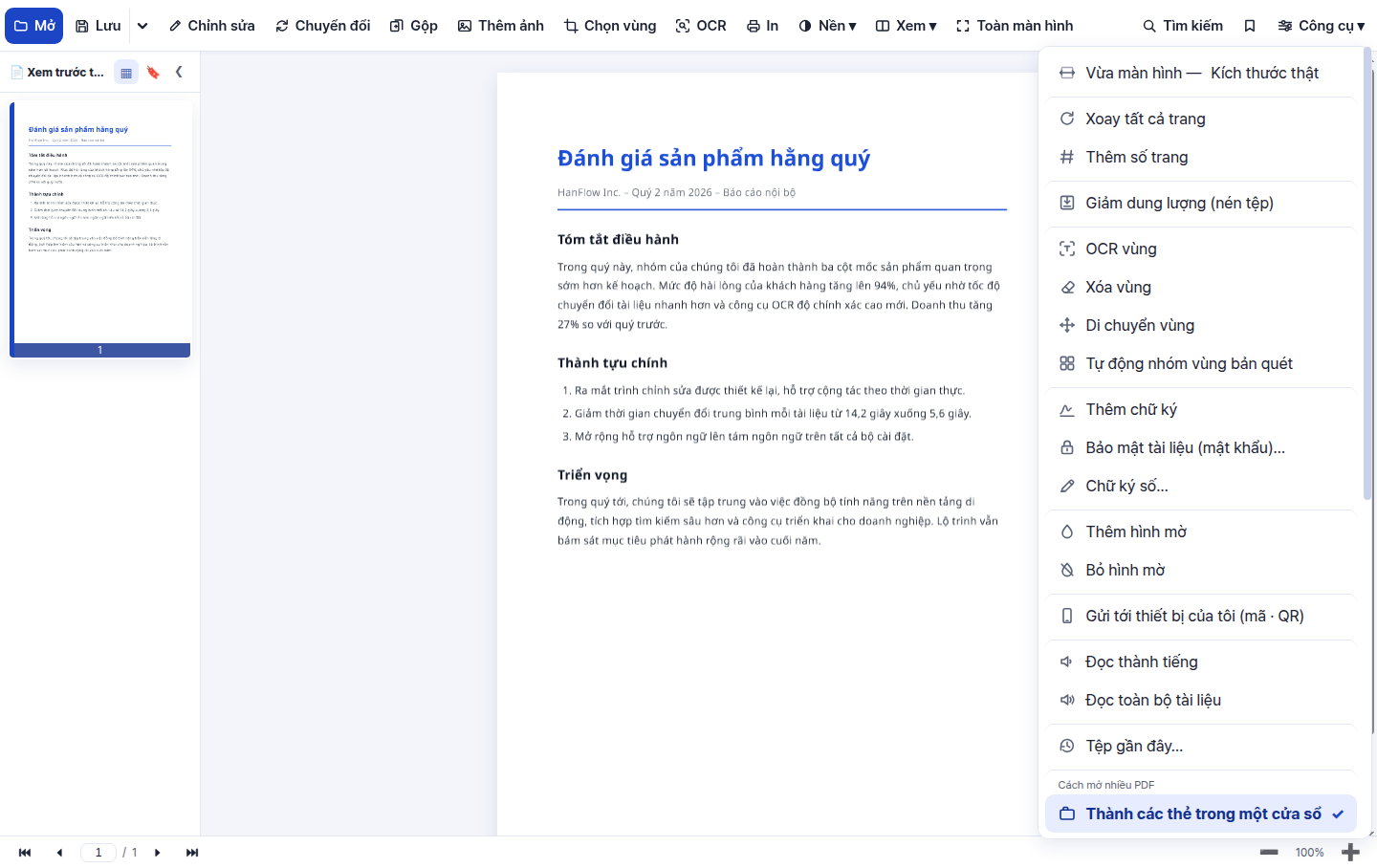Activate Chọn vùng selection mode
1377x868 pixels.
pos(610,26)
